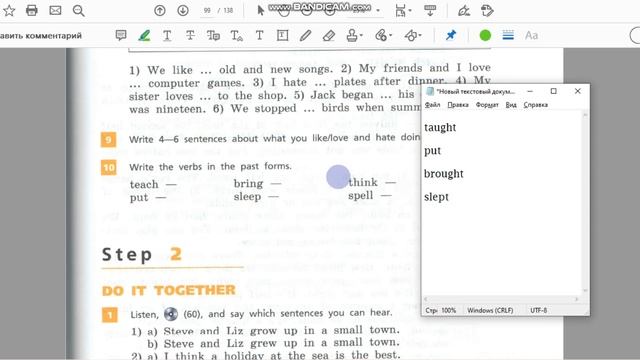Select the underline text tool
Image resolution: width=640 pixels, height=360 pixels.
(x=167, y=36)
